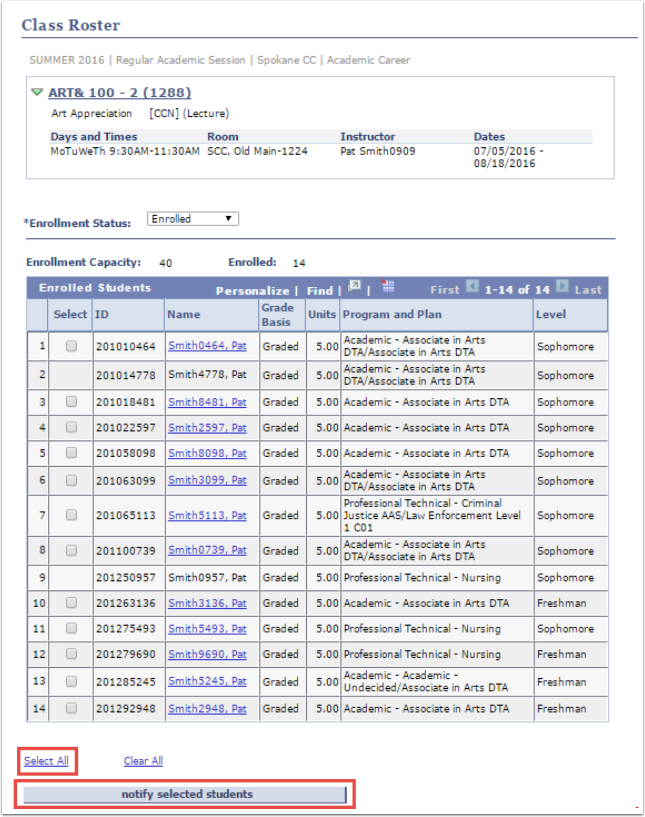This screenshot has height=817, width=645.
Task: Click the Class Roster page heading
Action: [71, 25]
